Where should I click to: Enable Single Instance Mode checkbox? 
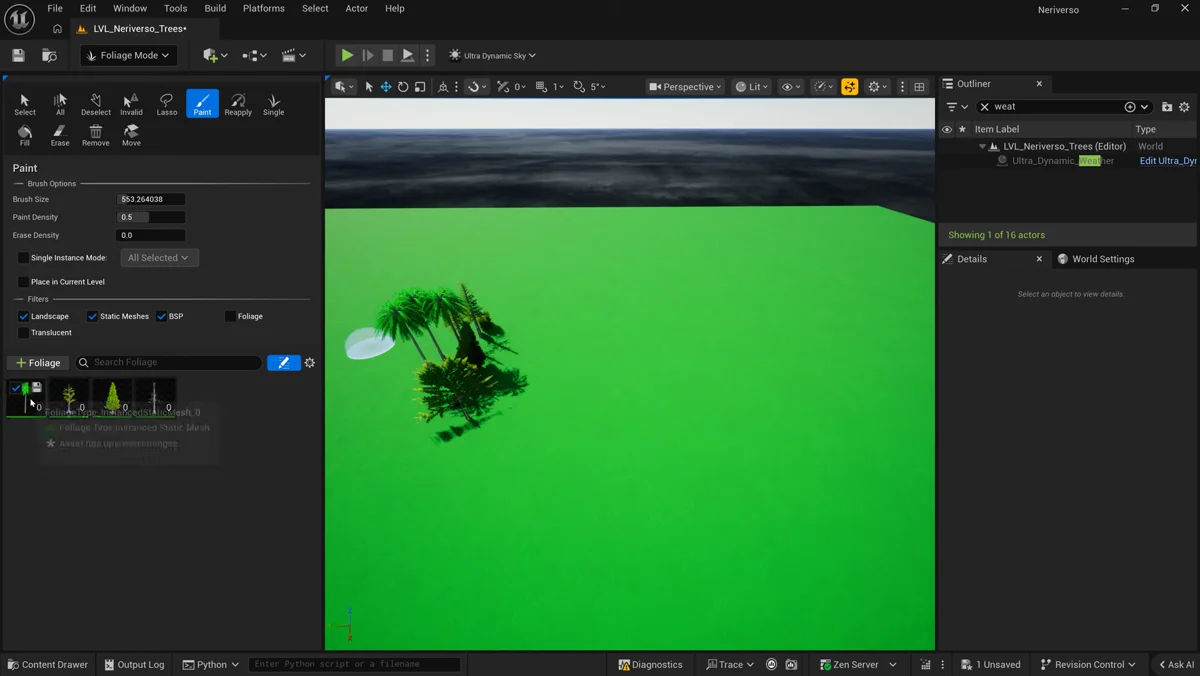24,258
